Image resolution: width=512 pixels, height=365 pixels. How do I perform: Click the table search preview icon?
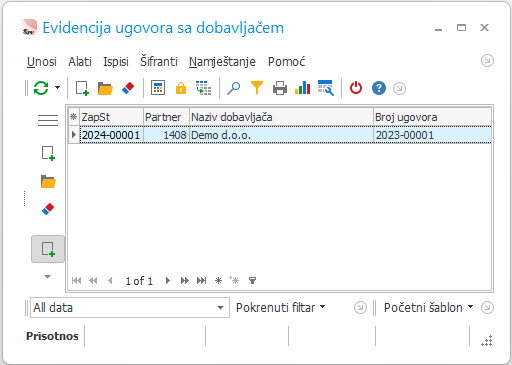[x=326, y=88]
